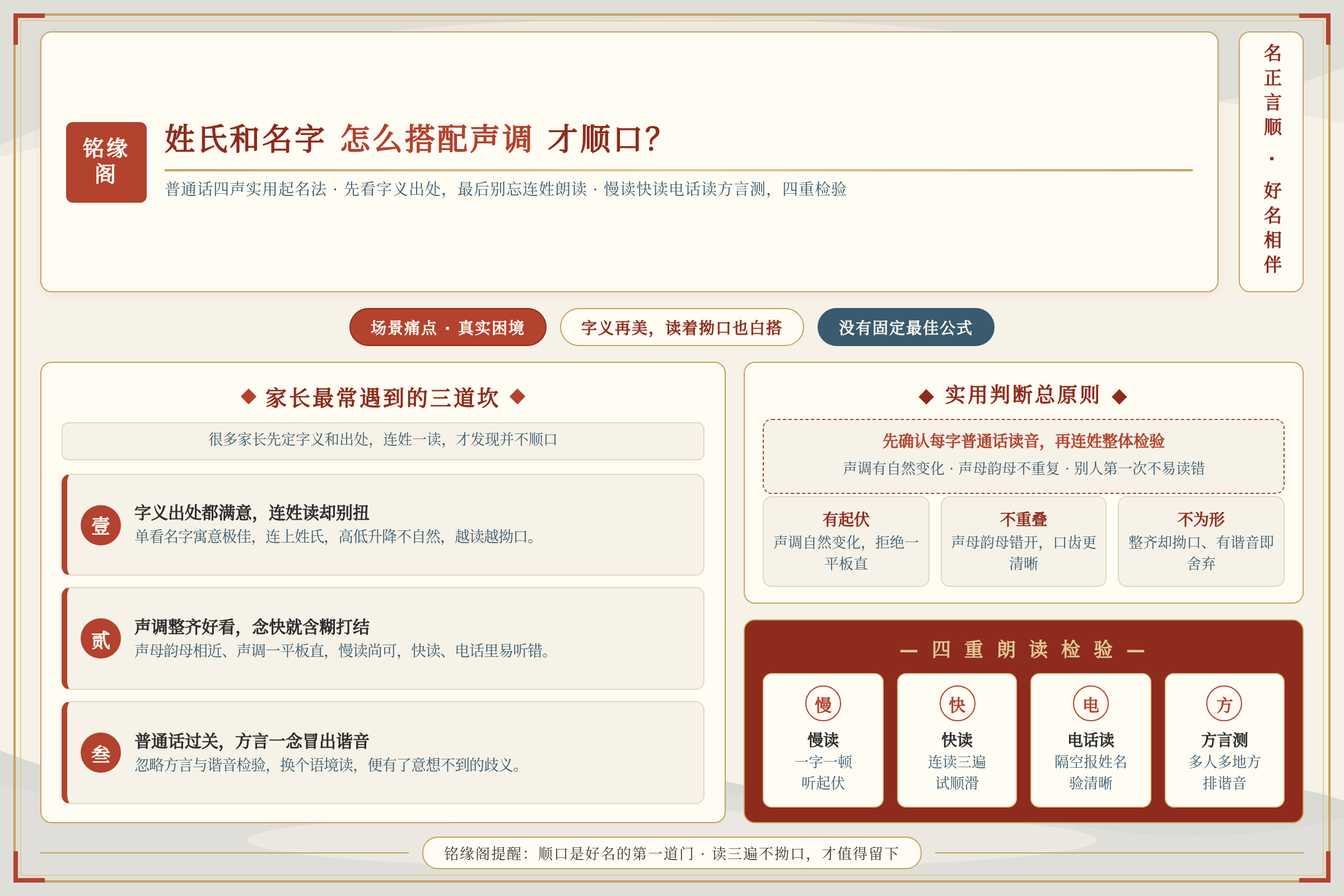Click the diamond left of 实用判断总原则
Screen dimensions: 1344x896
pyautogui.click(x=926, y=396)
